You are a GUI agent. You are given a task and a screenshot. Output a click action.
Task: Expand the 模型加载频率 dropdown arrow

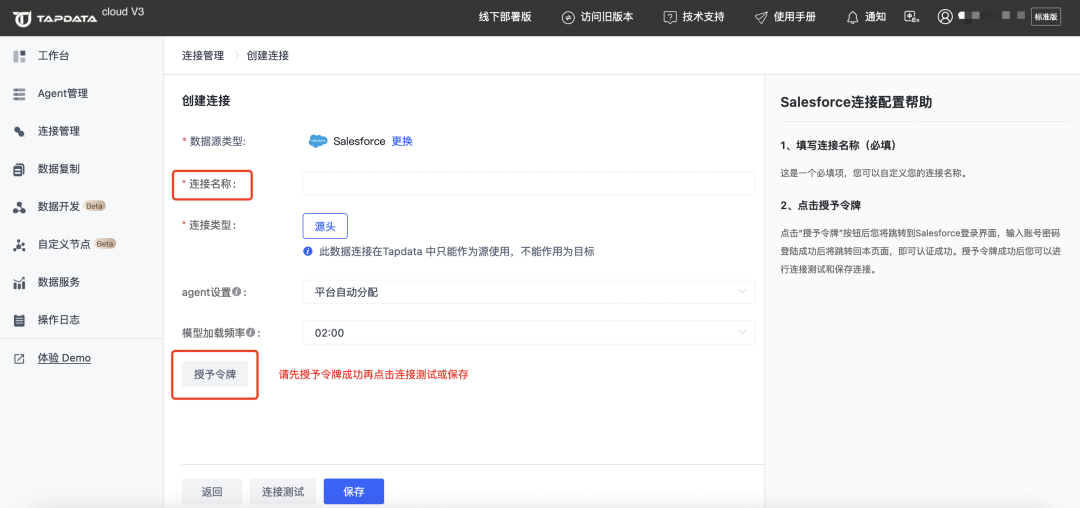[742, 332]
